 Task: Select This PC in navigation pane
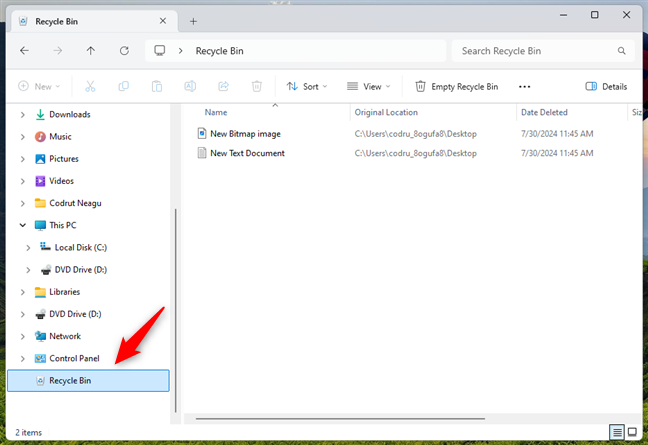[63, 225]
